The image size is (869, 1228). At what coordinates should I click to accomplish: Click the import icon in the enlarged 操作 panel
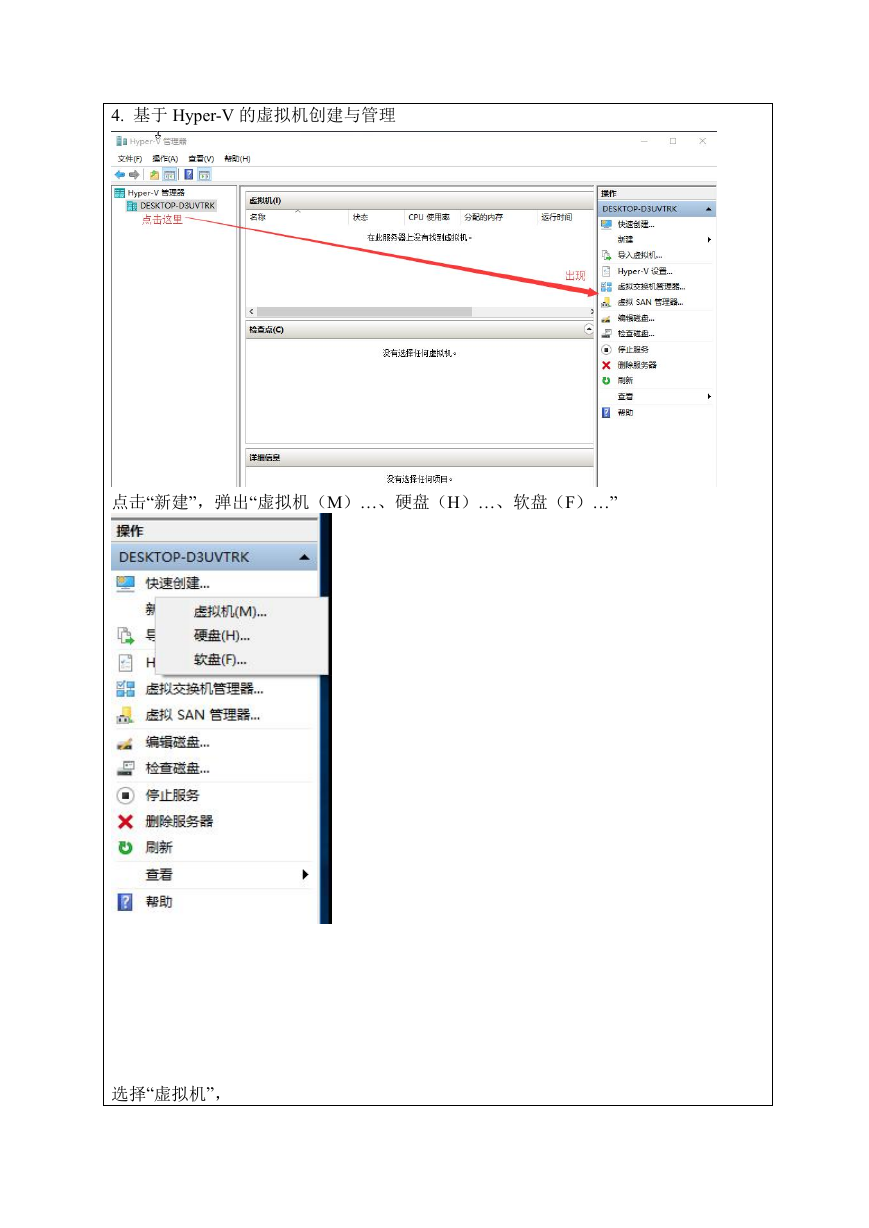tap(125, 635)
